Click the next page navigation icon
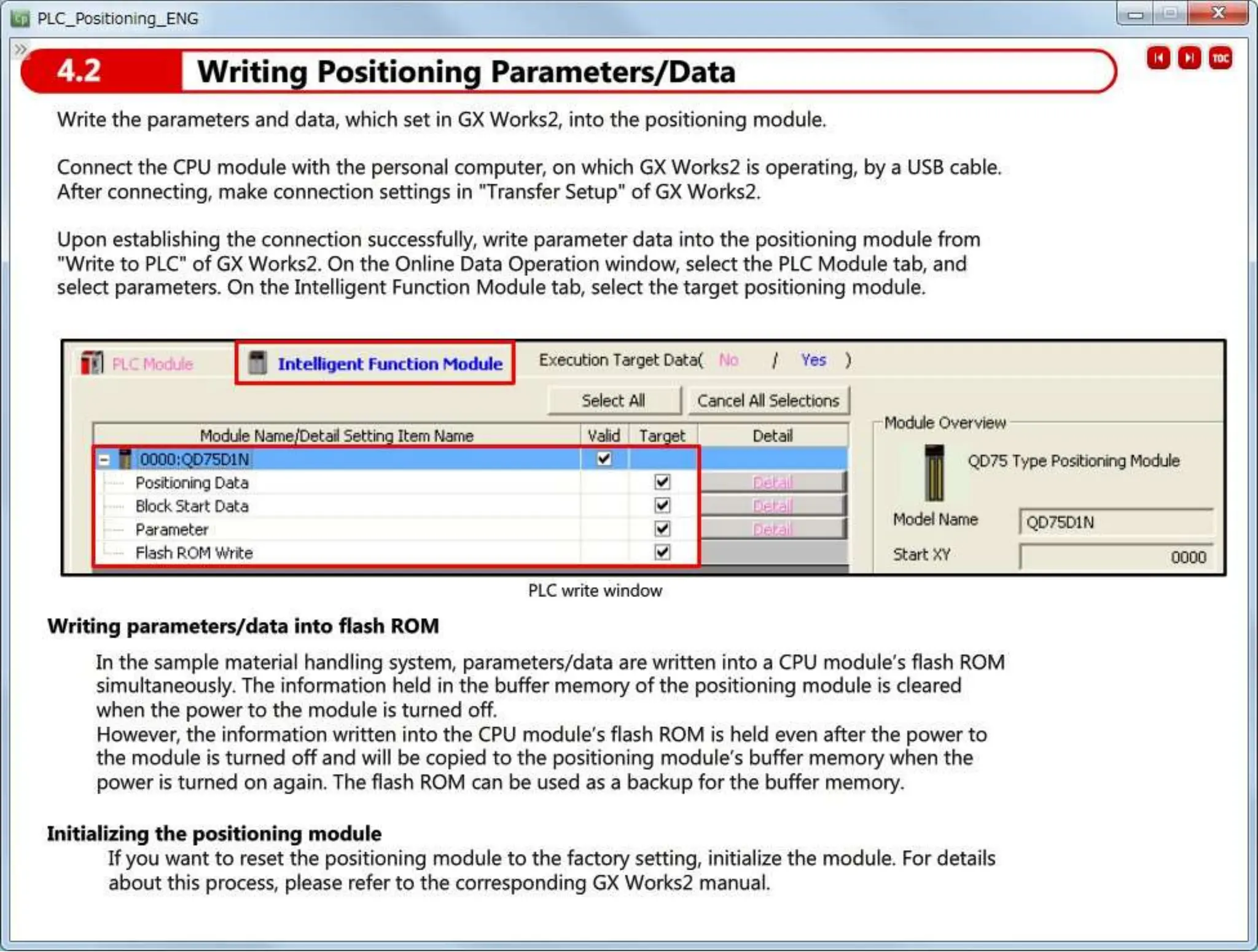The width and height of the screenshot is (1258, 952). (1189, 58)
